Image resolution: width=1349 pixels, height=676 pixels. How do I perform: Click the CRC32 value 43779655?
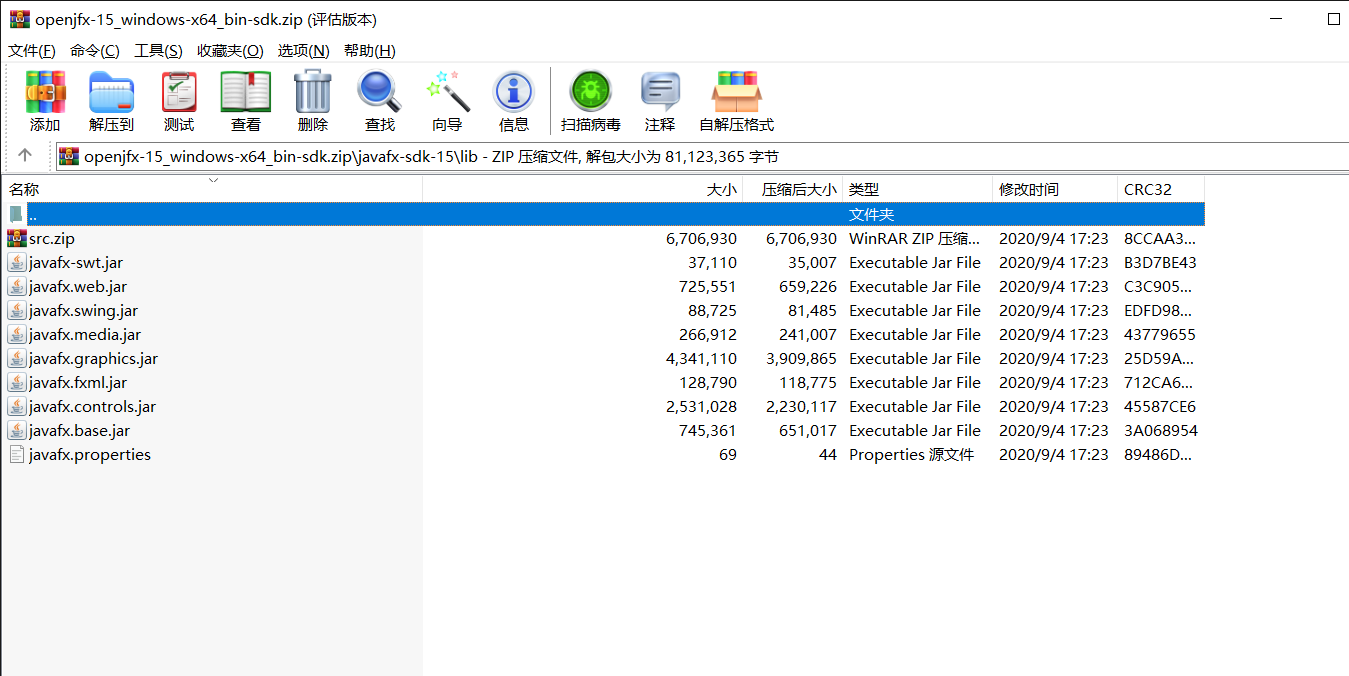(x=1160, y=334)
